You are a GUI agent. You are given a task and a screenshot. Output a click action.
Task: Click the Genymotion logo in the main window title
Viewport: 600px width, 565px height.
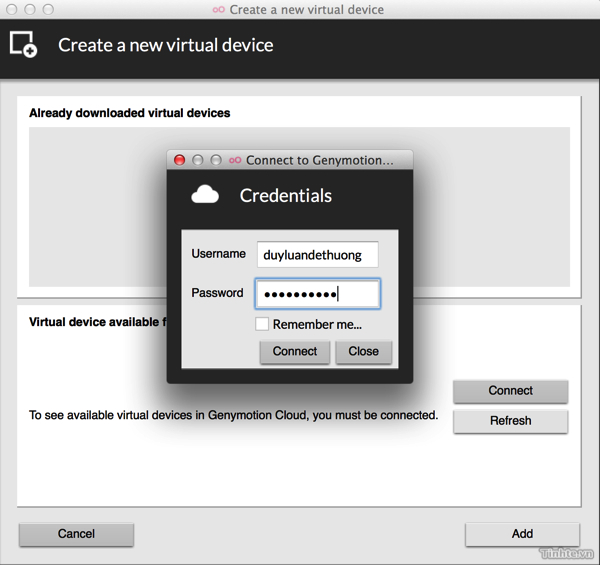coord(218,10)
